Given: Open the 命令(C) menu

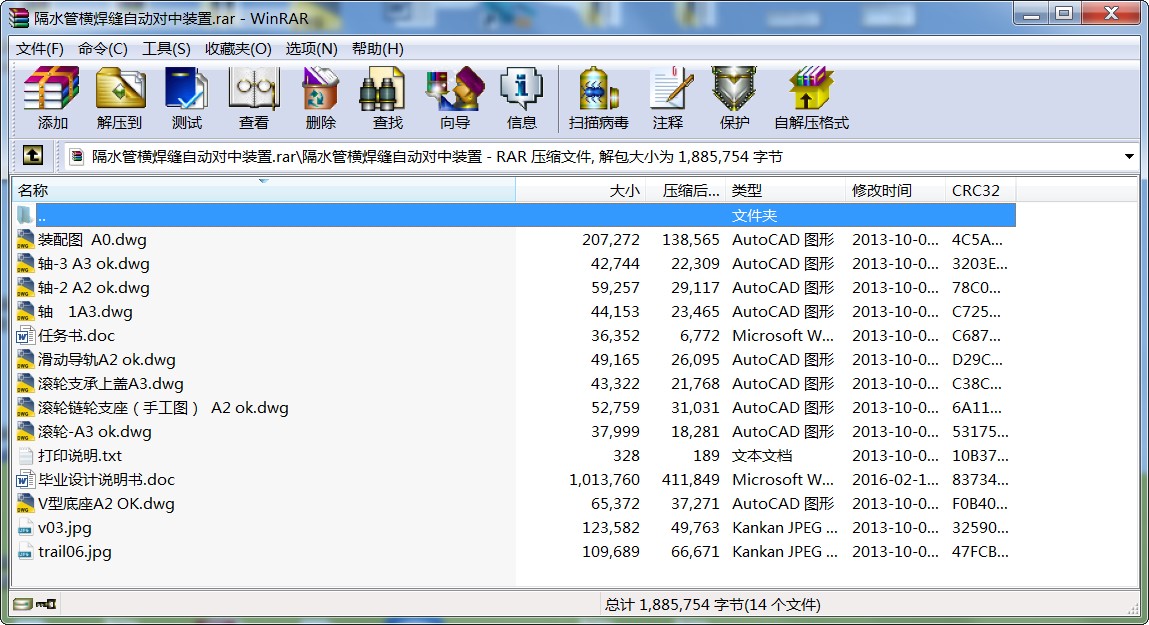Looking at the screenshot, I should [x=103, y=48].
